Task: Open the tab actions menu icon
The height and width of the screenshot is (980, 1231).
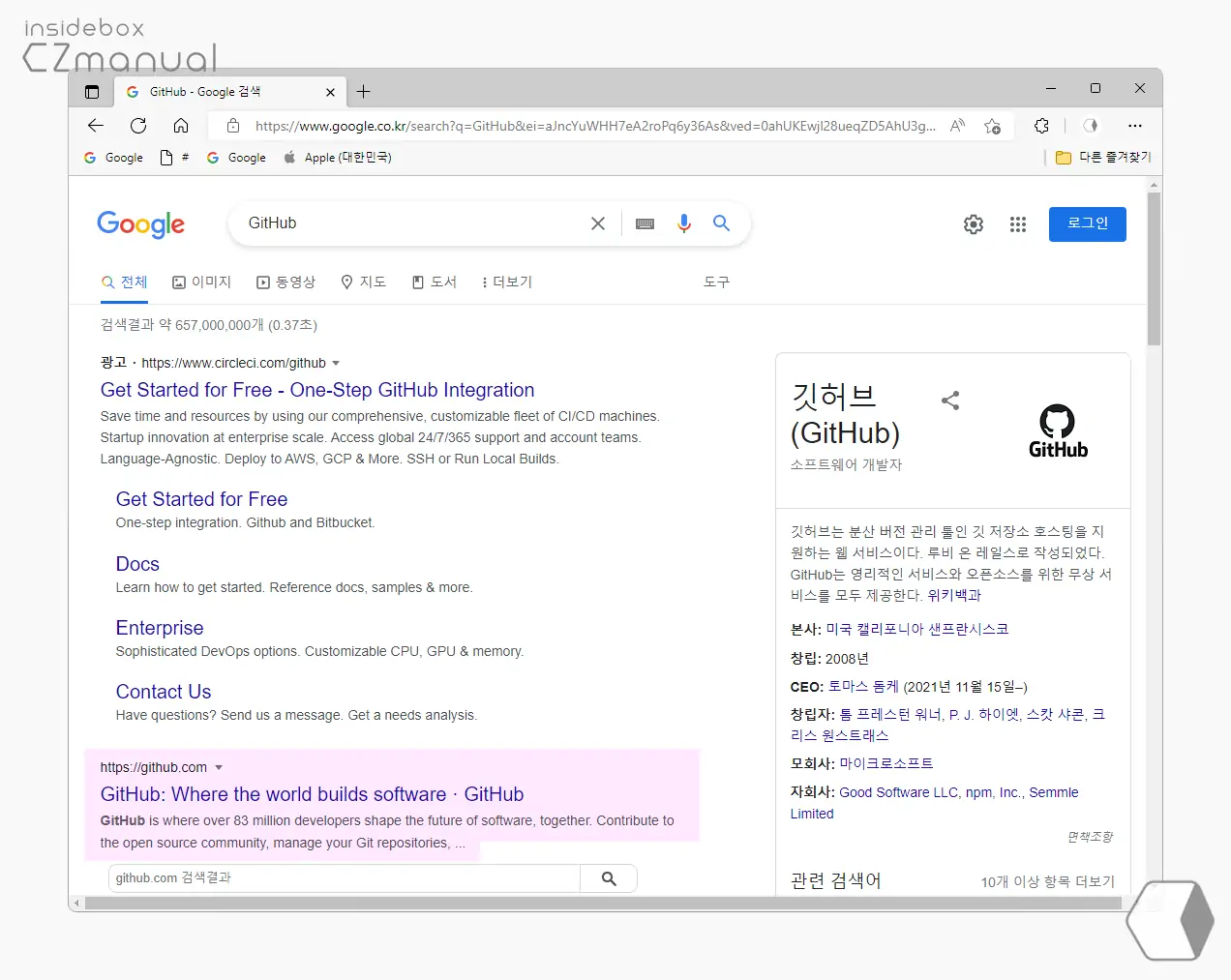Action: click(92, 92)
